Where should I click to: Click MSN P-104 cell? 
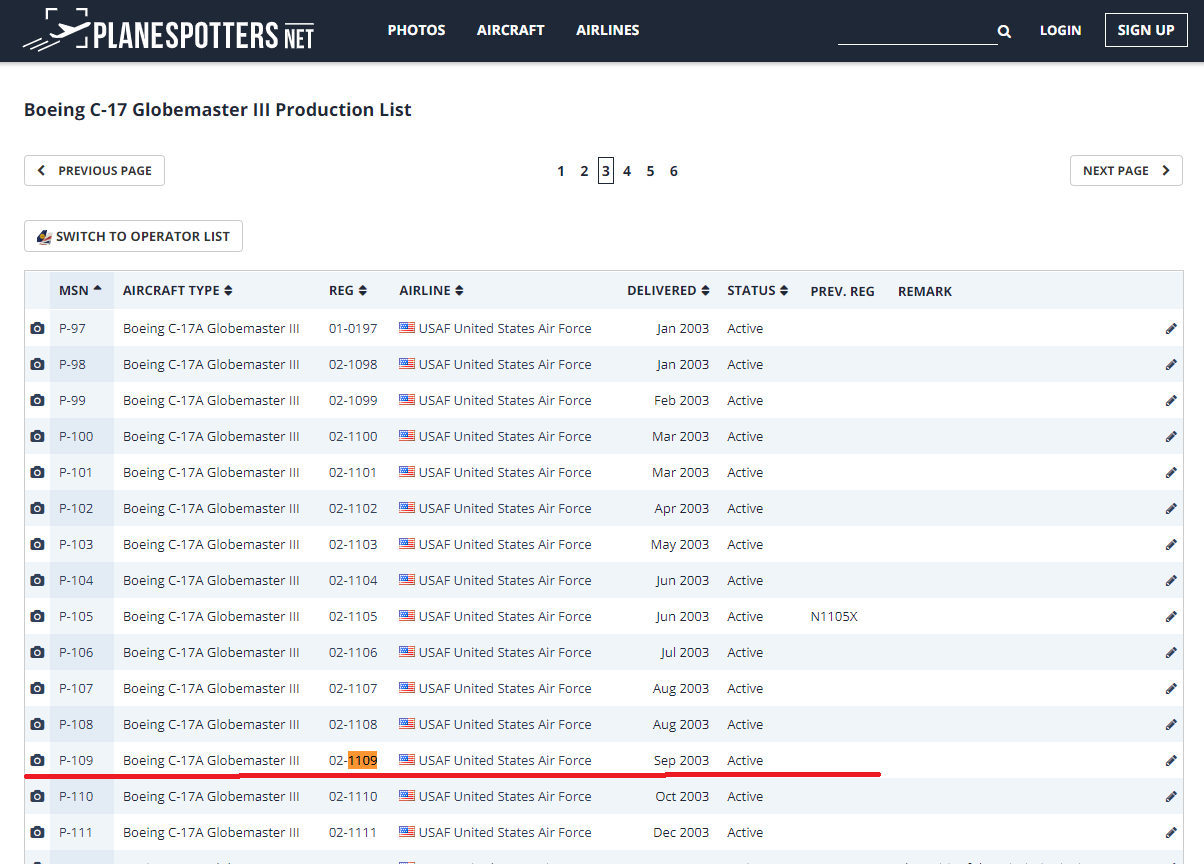coord(76,580)
